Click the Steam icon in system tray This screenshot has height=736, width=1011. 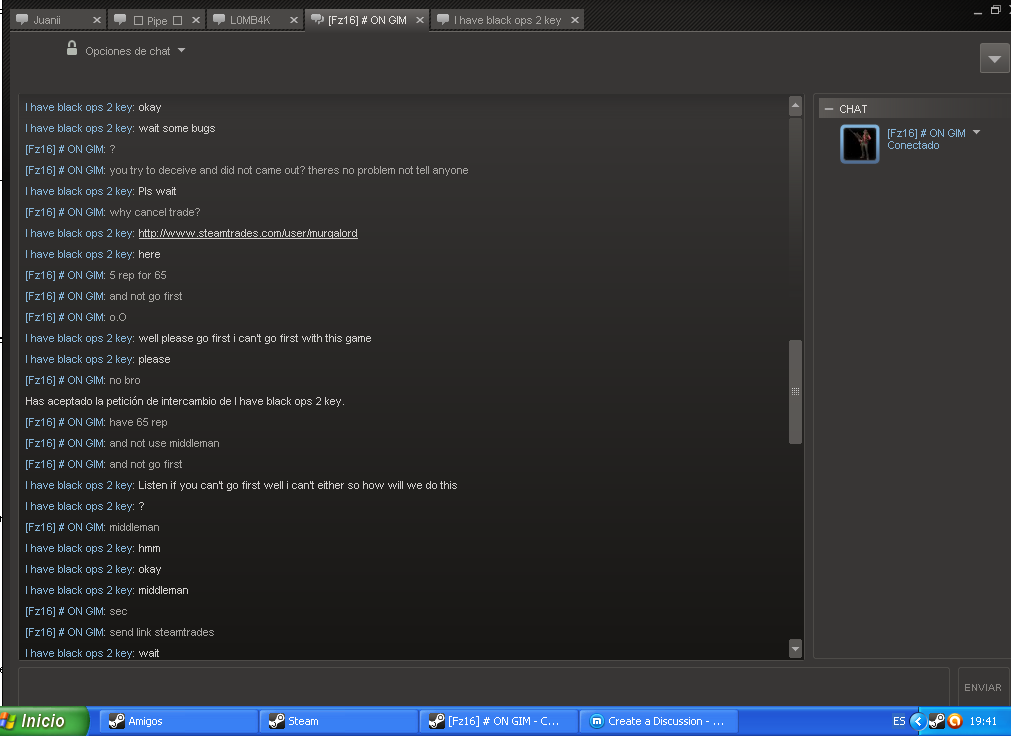click(x=937, y=721)
